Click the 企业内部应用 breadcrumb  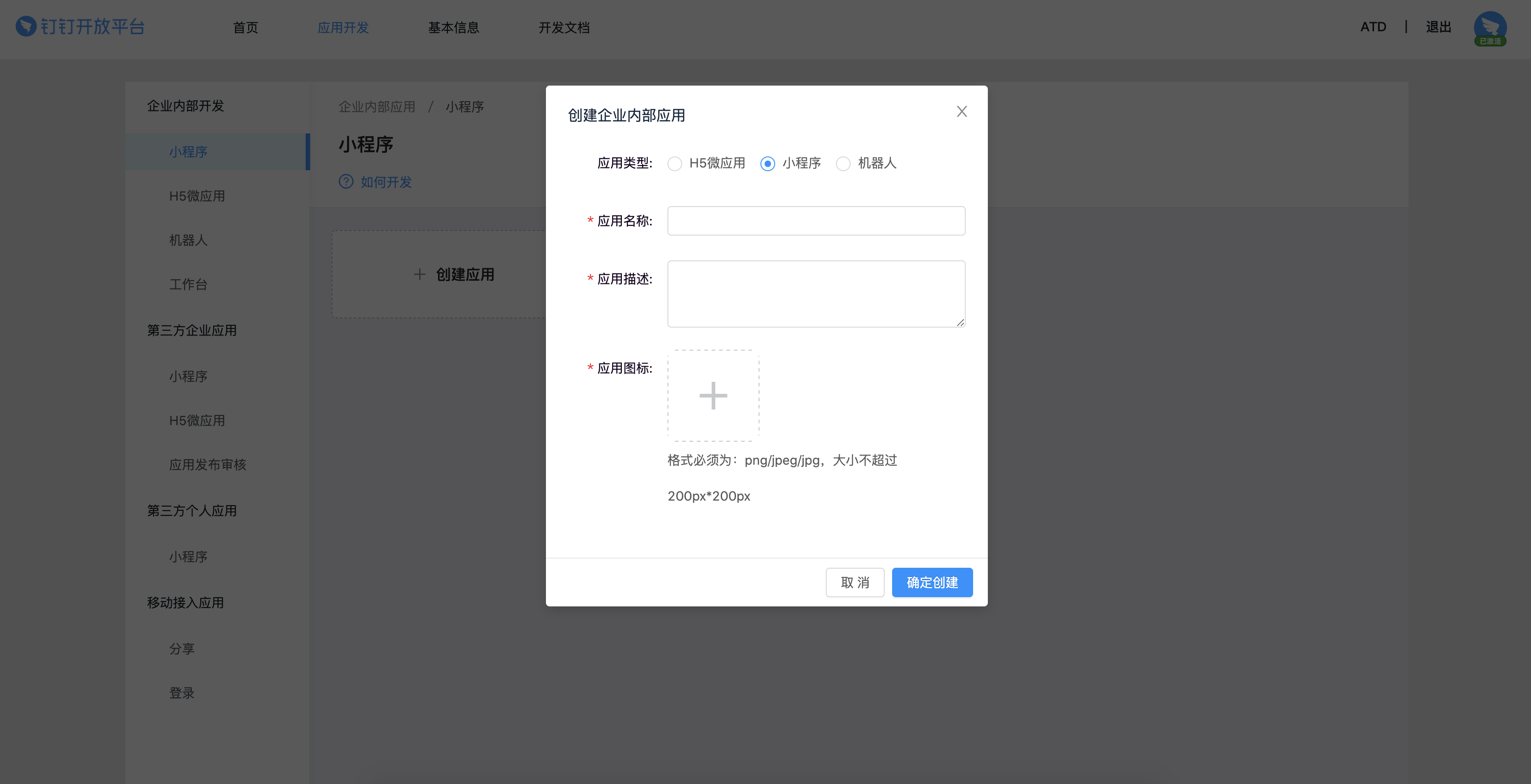pyautogui.click(x=377, y=107)
